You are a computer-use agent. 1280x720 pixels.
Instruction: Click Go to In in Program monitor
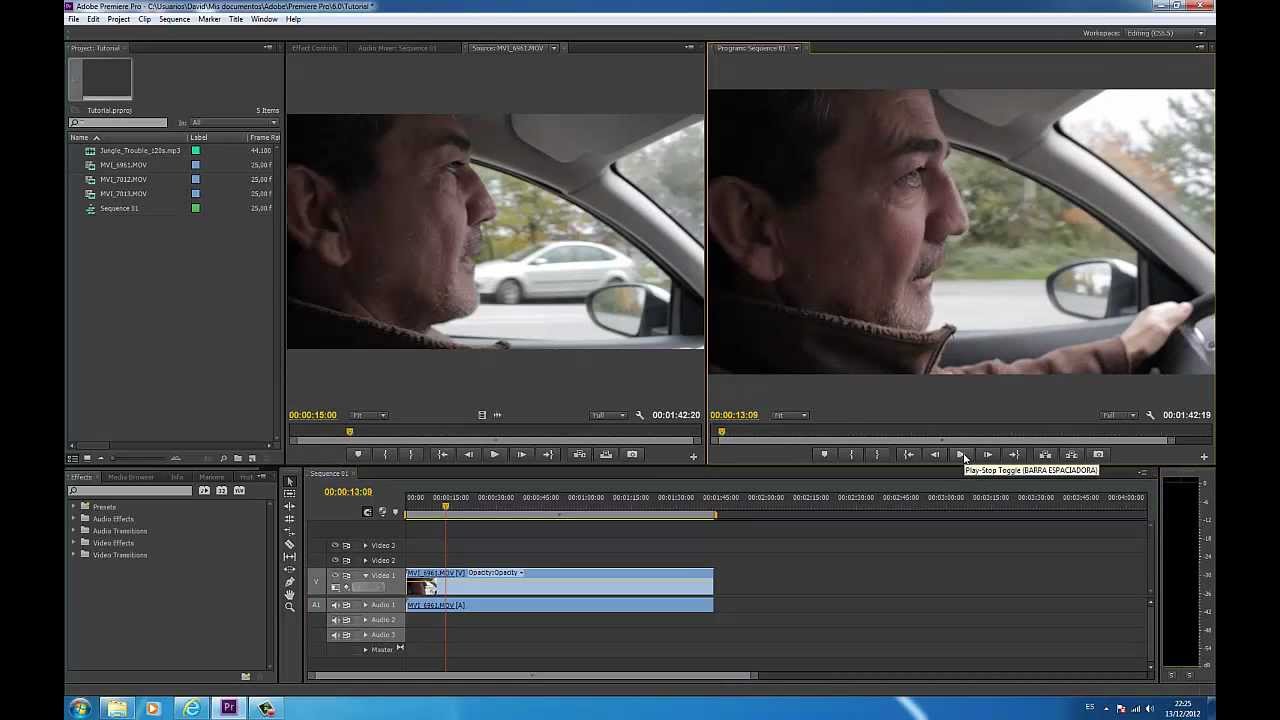point(908,455)
